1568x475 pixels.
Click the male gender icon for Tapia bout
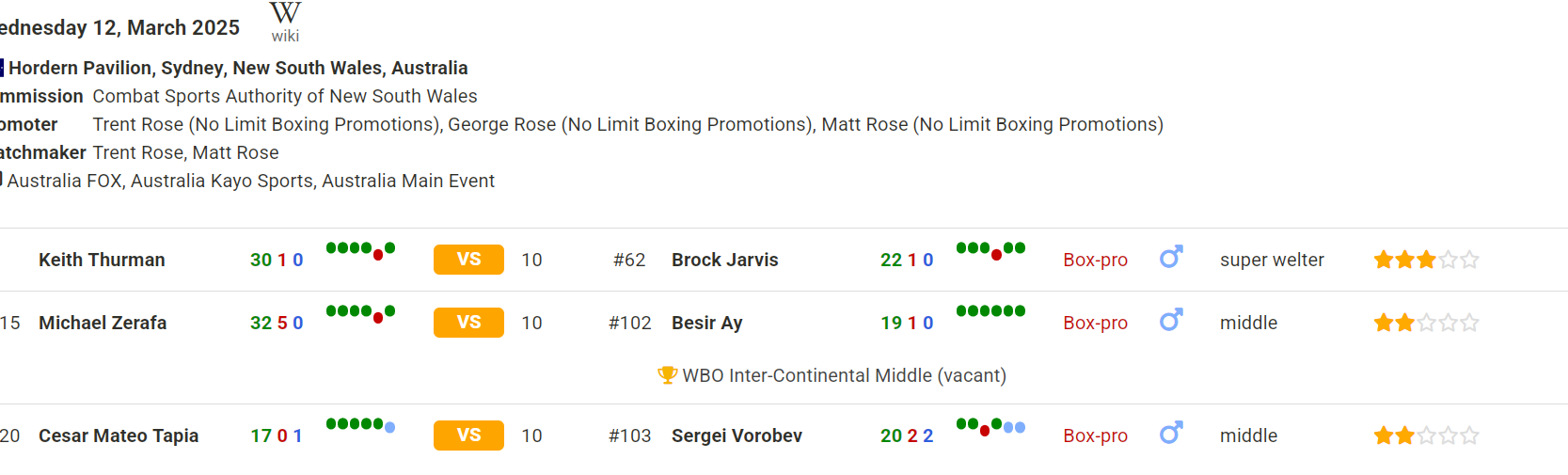point(1170,433)
